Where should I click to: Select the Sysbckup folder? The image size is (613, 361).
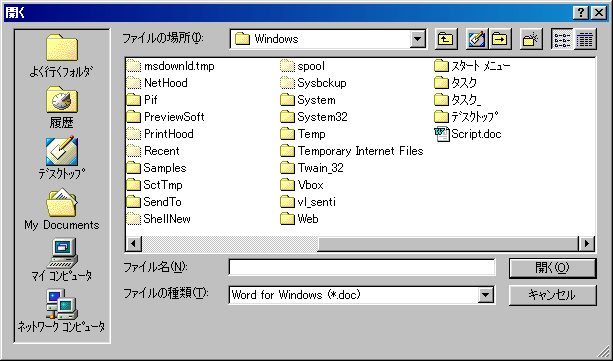pos(314,83)
